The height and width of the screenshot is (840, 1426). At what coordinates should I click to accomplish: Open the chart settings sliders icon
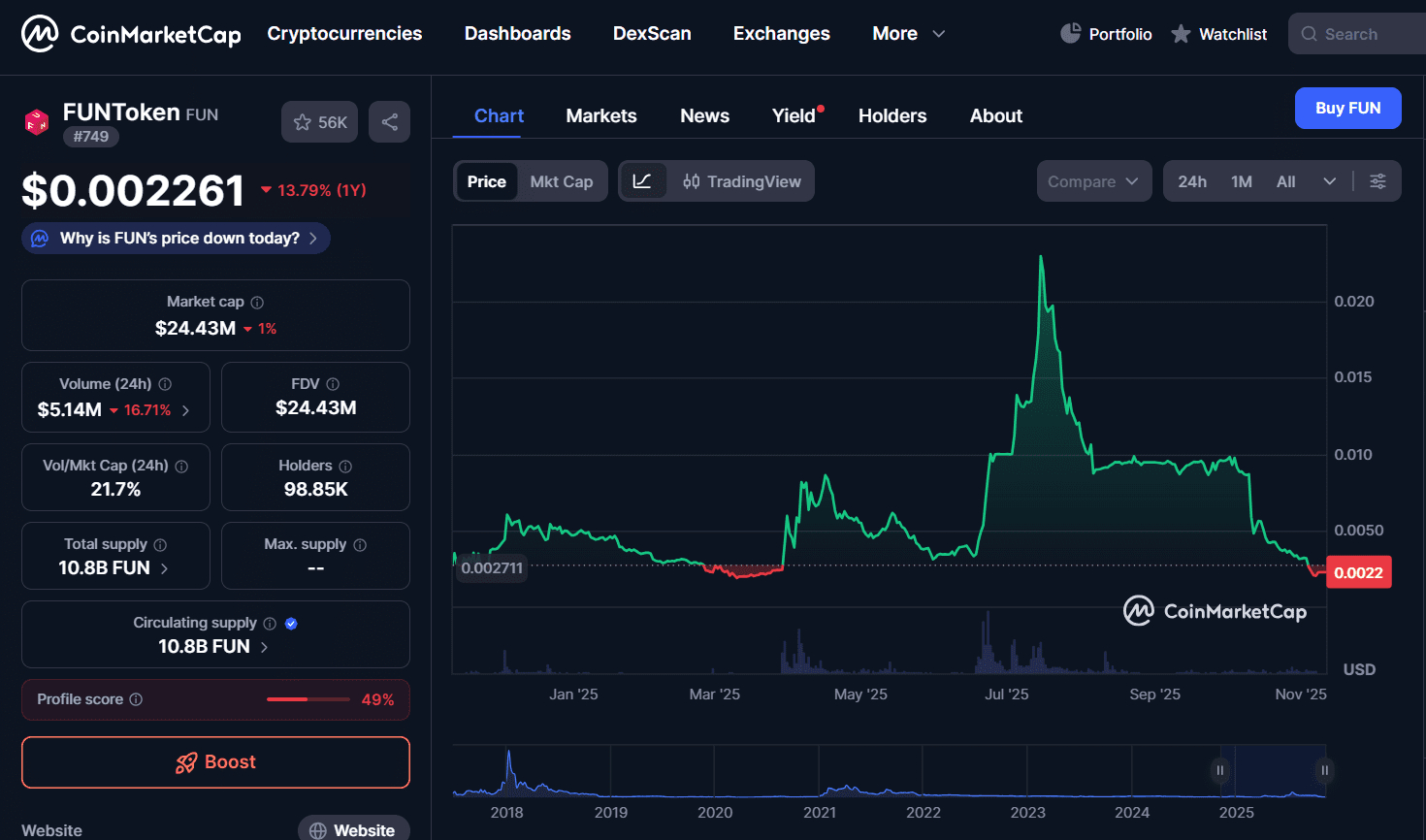(x=1377, y=181)
